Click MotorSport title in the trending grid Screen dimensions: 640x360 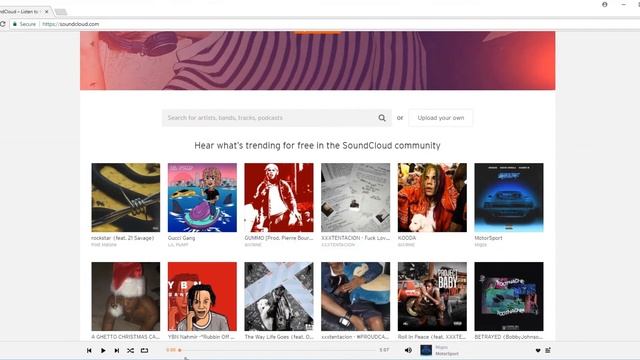[488, 238]
